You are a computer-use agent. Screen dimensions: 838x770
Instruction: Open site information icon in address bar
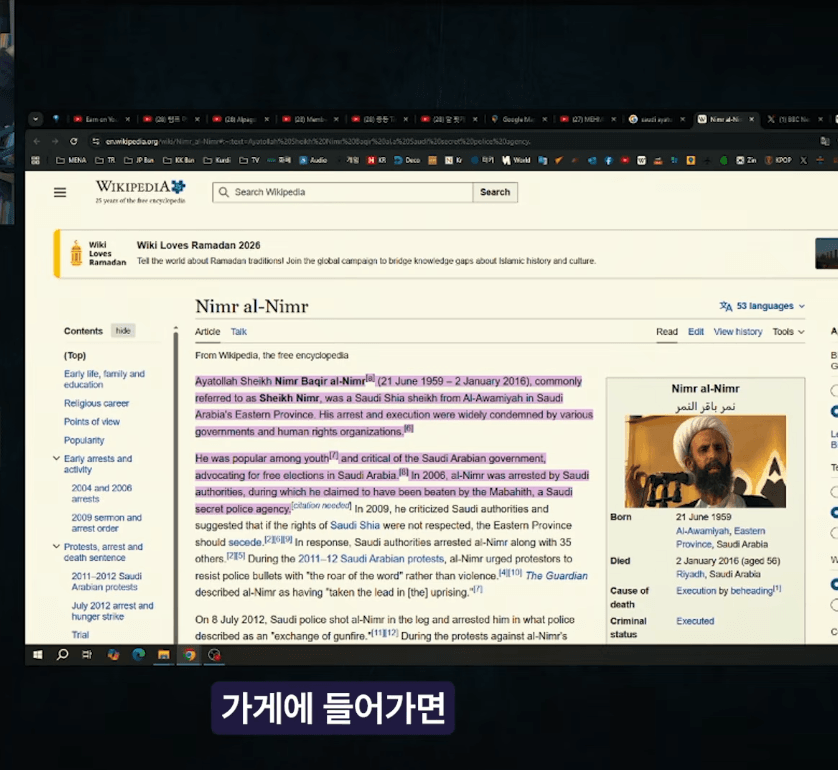tap(96, 141)
